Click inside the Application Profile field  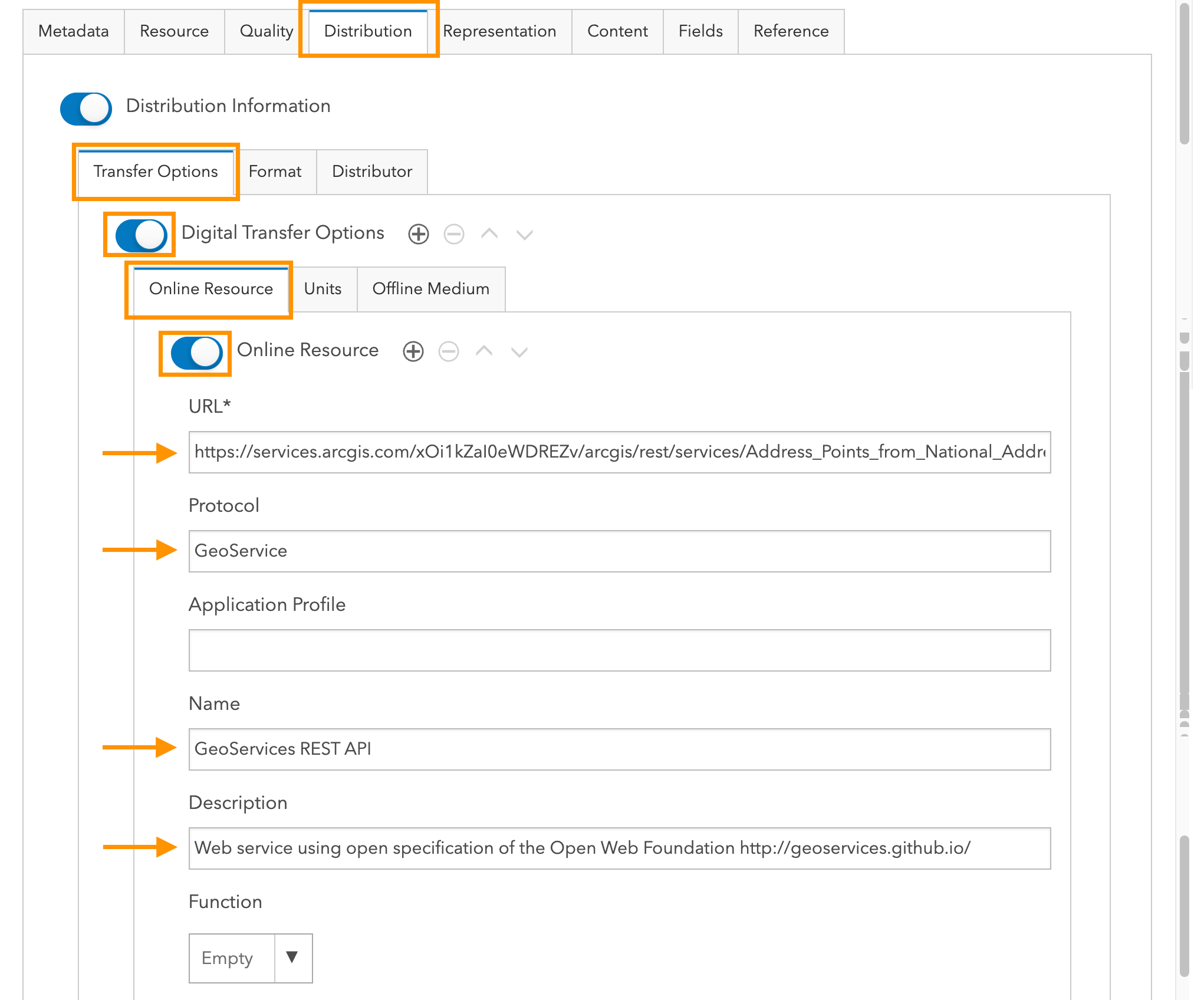click(619, 650)
